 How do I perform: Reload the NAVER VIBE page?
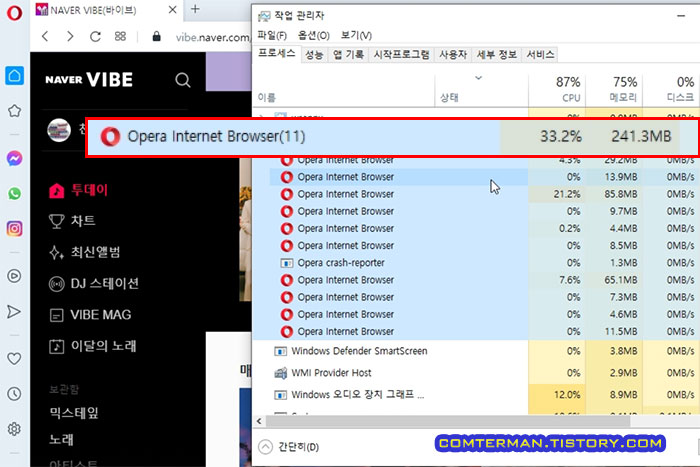pyautogui.click(x=95, y=36)
